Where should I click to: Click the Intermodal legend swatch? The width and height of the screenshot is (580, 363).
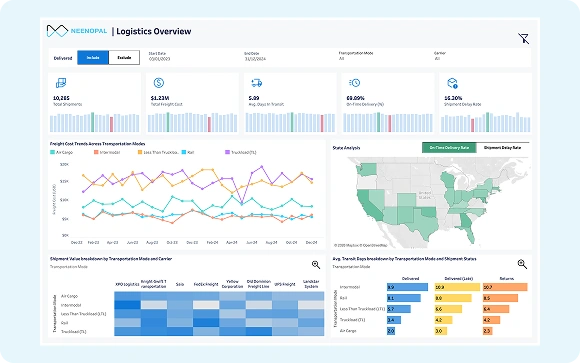point(96,152)
